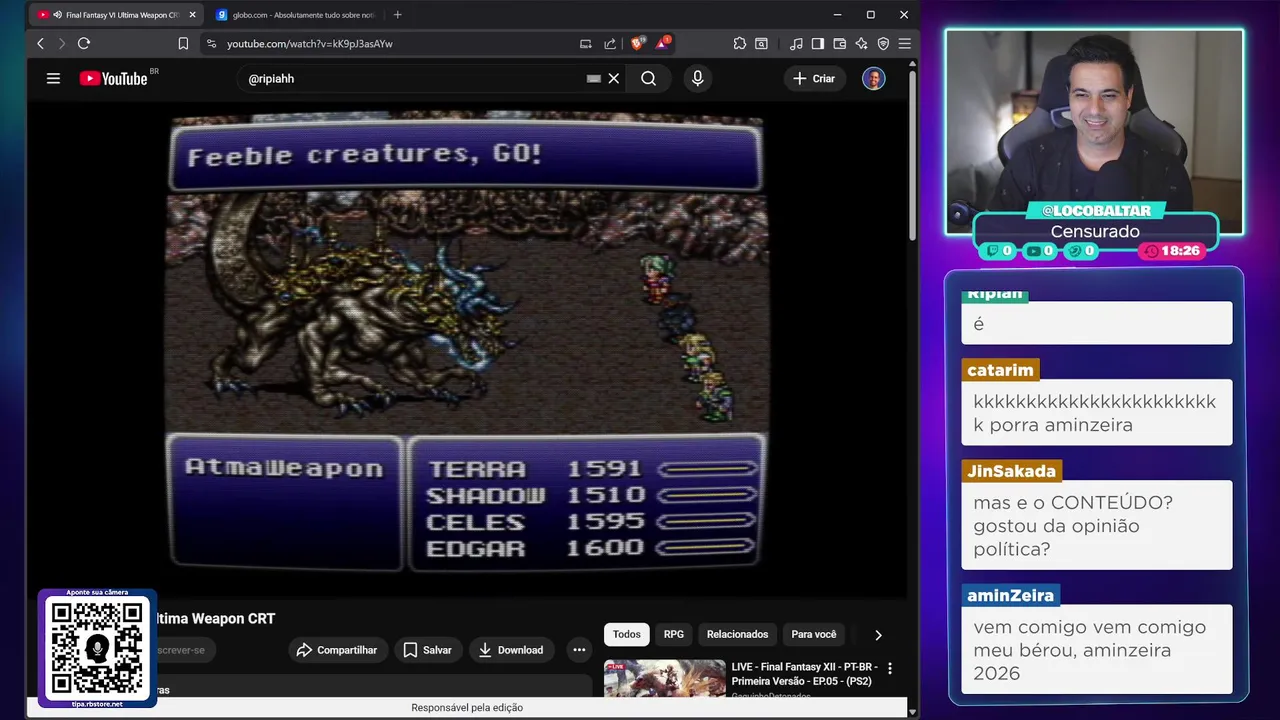Image resolution: width=1280 pixels, height=720 pixels.
Task: Select the Todos filter chip
Action: pos(627,634)
